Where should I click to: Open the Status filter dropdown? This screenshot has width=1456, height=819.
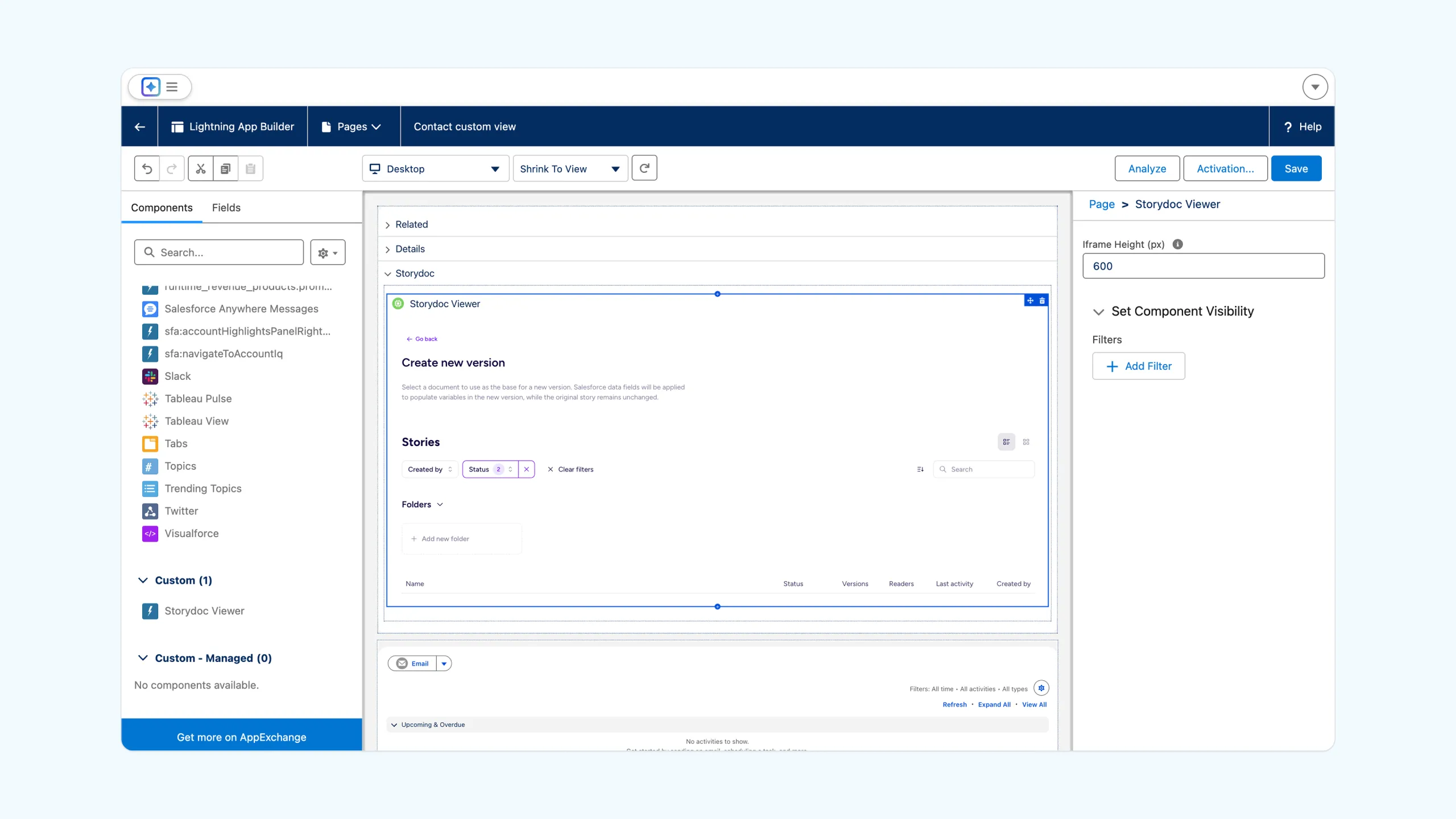490,469
